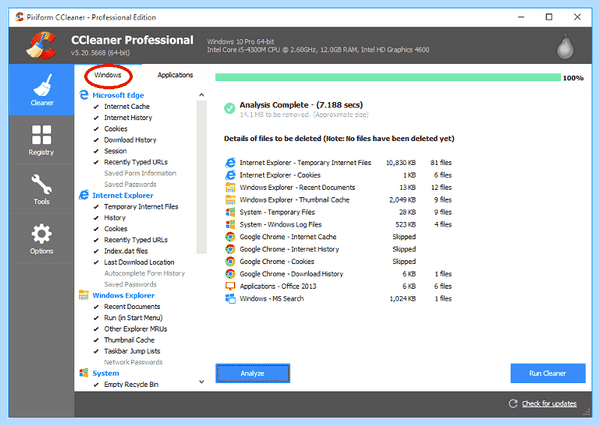Image resolution: width=600 pixels, height=426 pixels.
Task: Click the CCleaner title bar app icon
Action: tap(19, 17)
